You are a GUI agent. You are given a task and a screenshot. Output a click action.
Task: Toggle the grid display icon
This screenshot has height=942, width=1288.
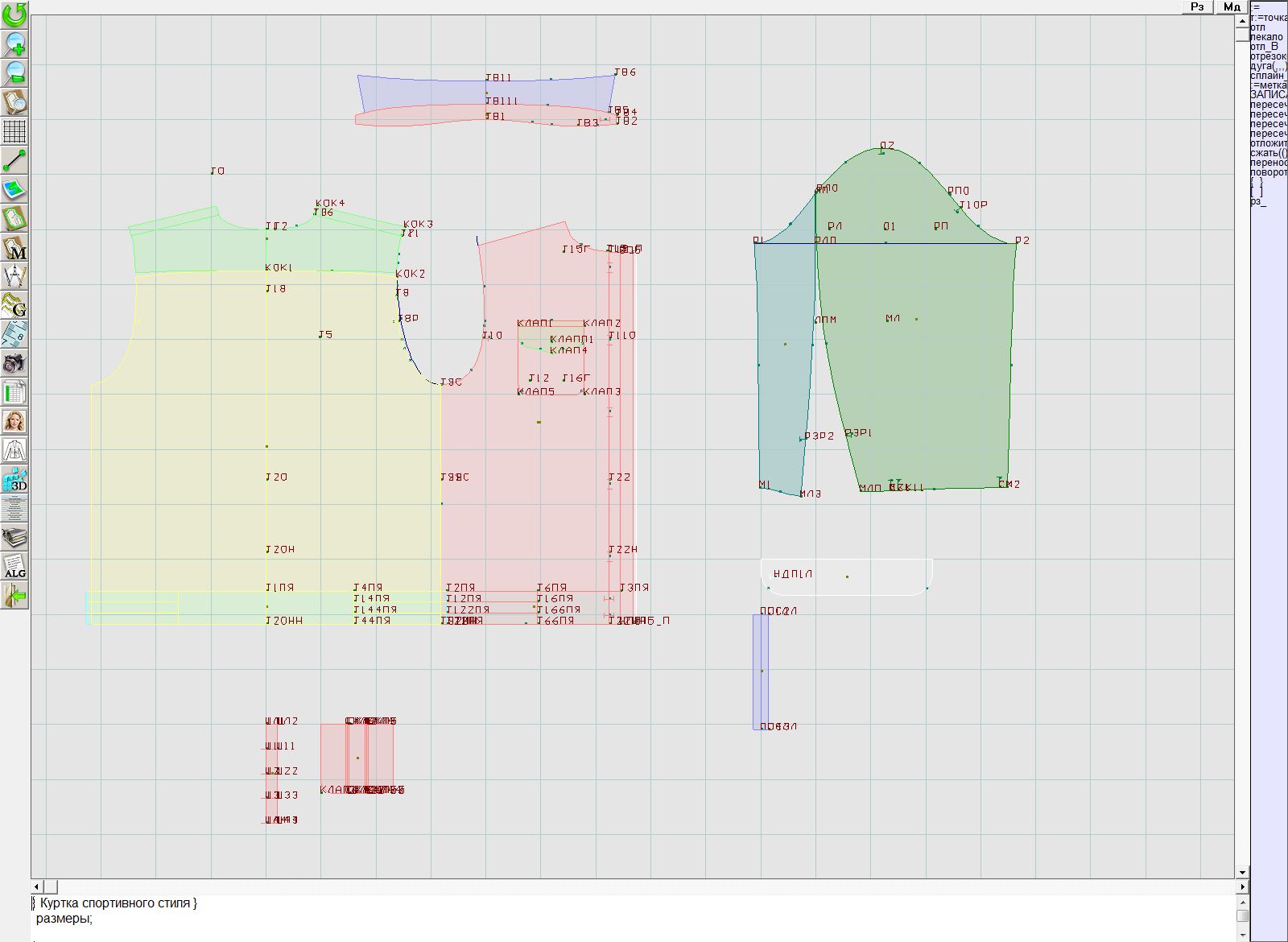14,131
